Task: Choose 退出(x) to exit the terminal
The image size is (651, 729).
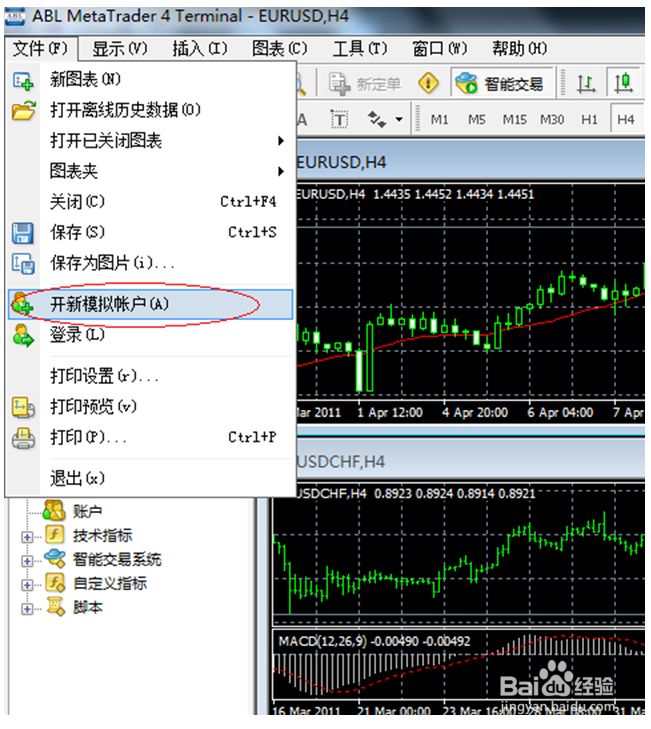Action: click(151, 478)
